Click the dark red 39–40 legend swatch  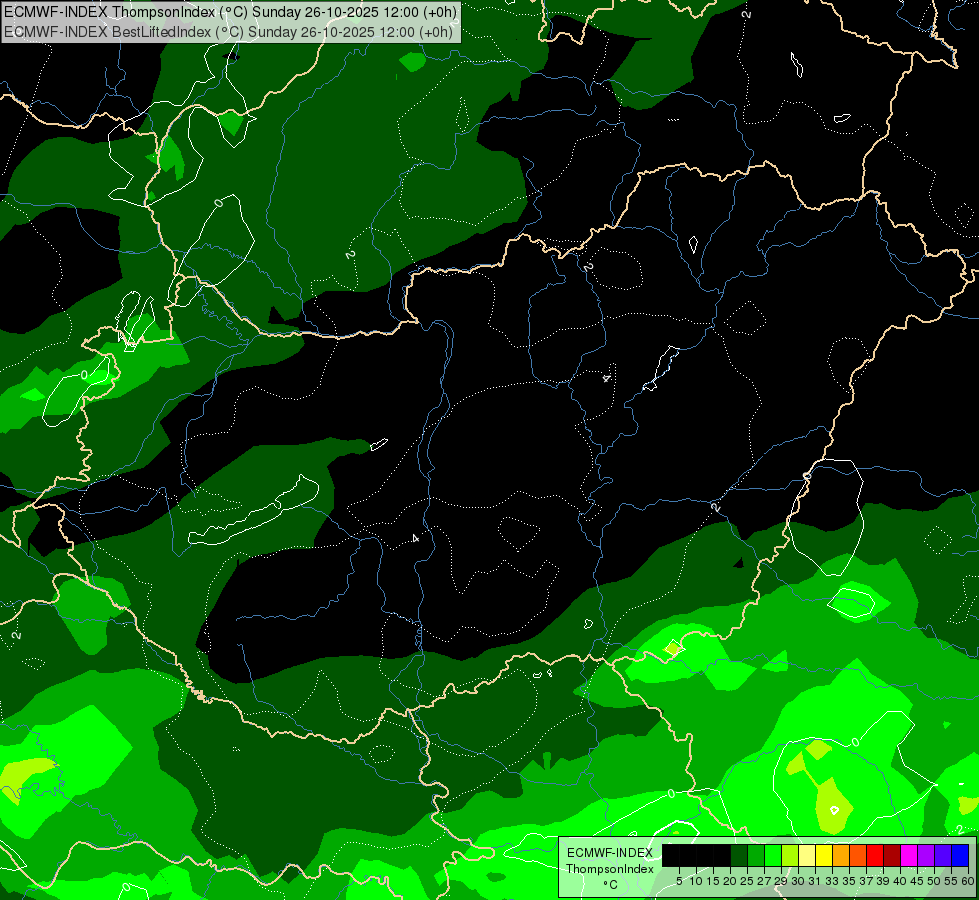point(892,855)
